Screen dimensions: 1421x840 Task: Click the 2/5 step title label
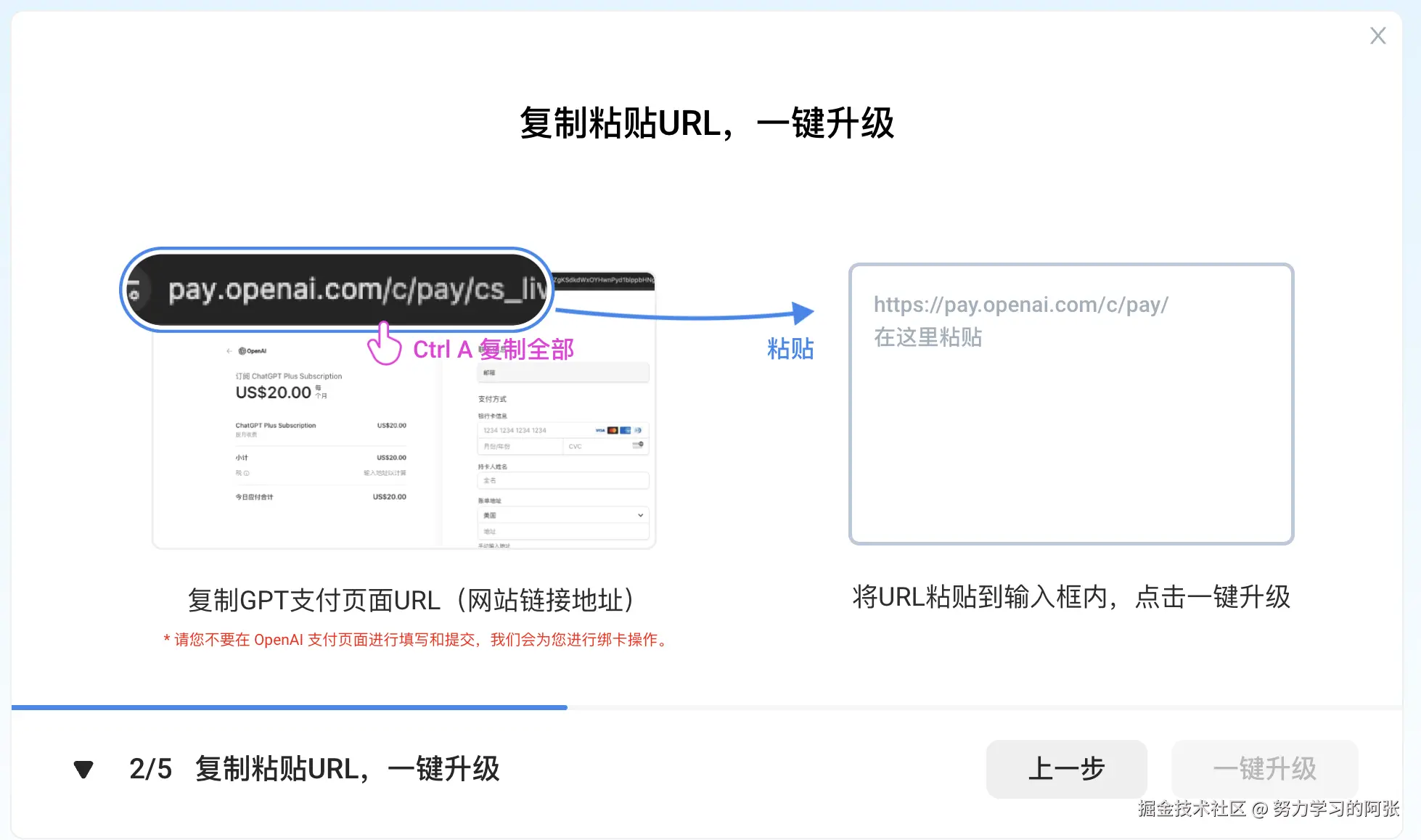tap(314, 769)
